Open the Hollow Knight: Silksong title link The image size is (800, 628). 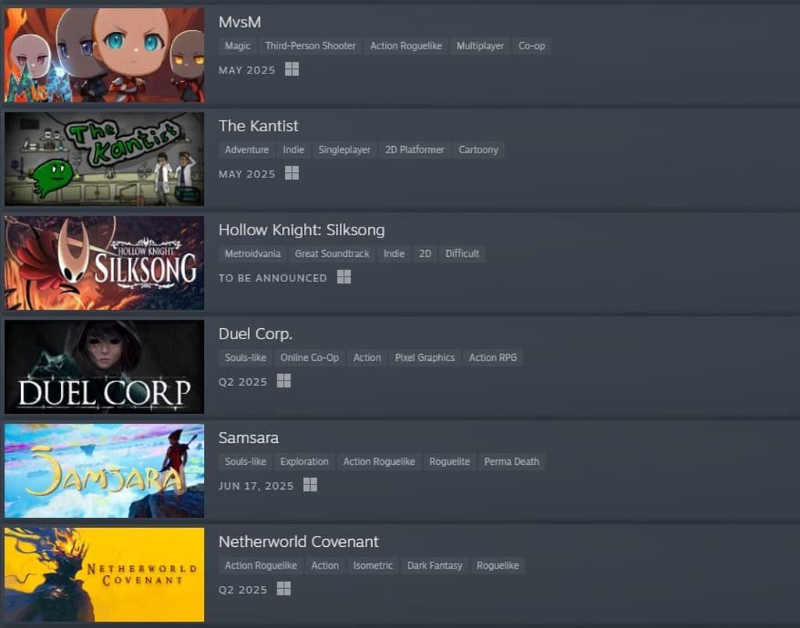point(302,230)
